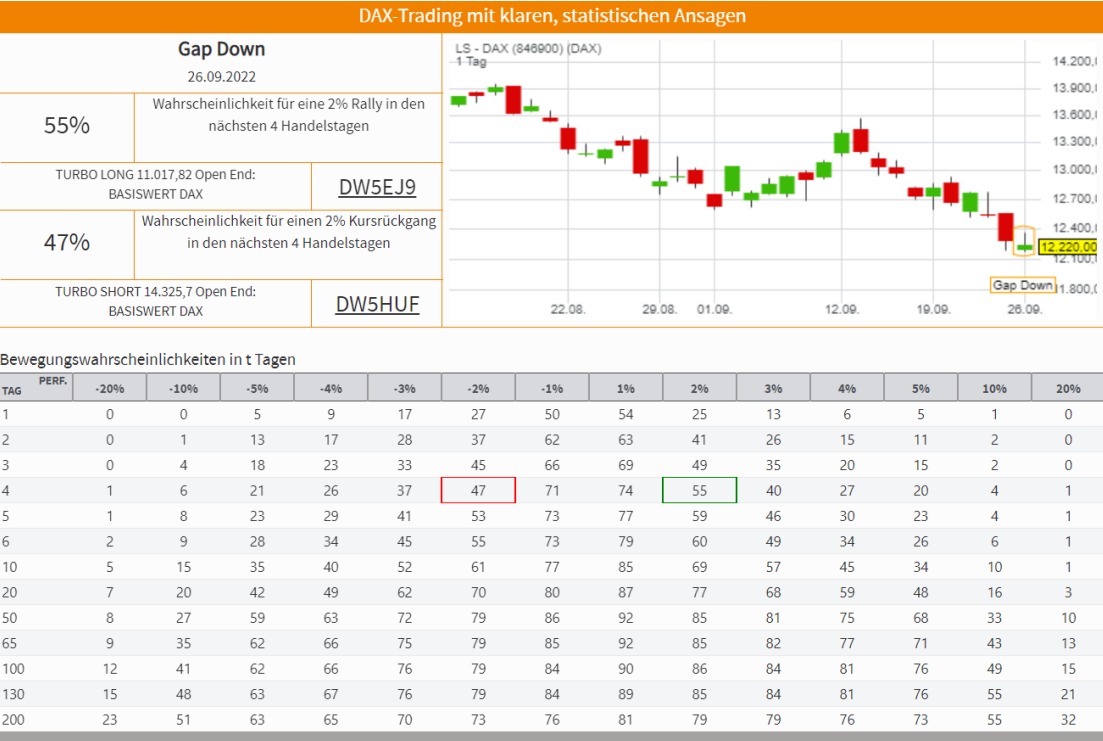Image resolution: width=1103 pixels, height=741 pixels.
Task: Click row label 200 in TAG column
Action: (13, 720)
